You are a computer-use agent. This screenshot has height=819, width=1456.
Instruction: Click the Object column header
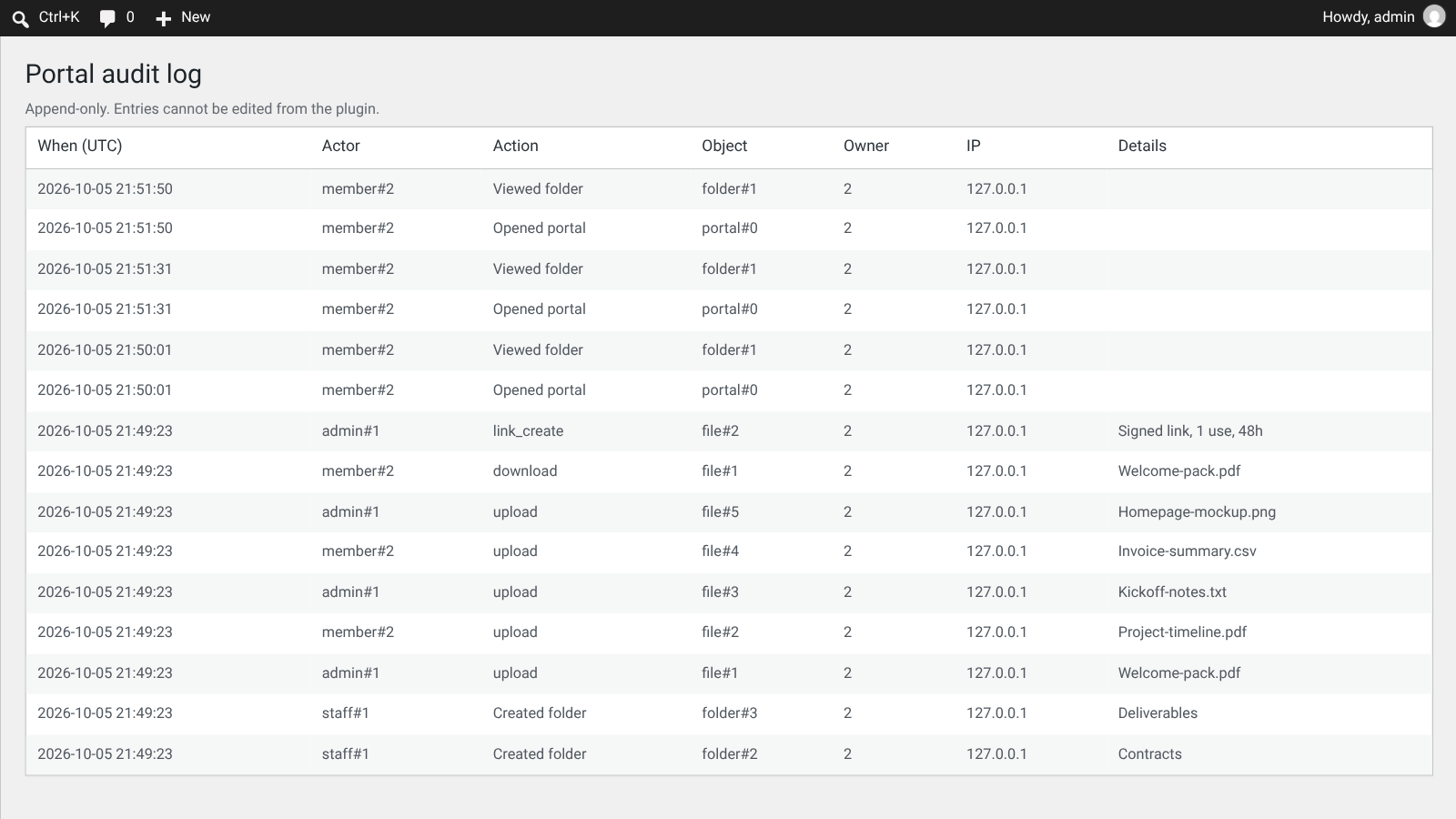coord(724,146)
